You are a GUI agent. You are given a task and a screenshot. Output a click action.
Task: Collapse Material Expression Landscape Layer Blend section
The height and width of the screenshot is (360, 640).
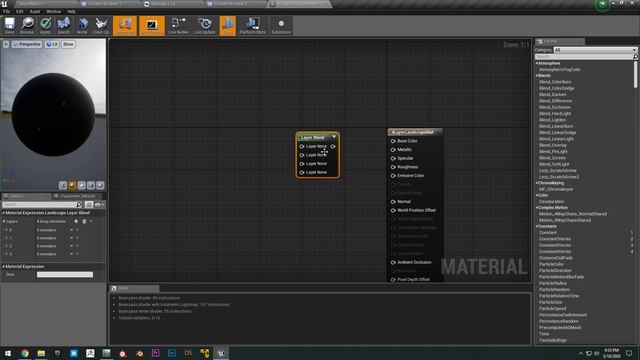[3, 213]
